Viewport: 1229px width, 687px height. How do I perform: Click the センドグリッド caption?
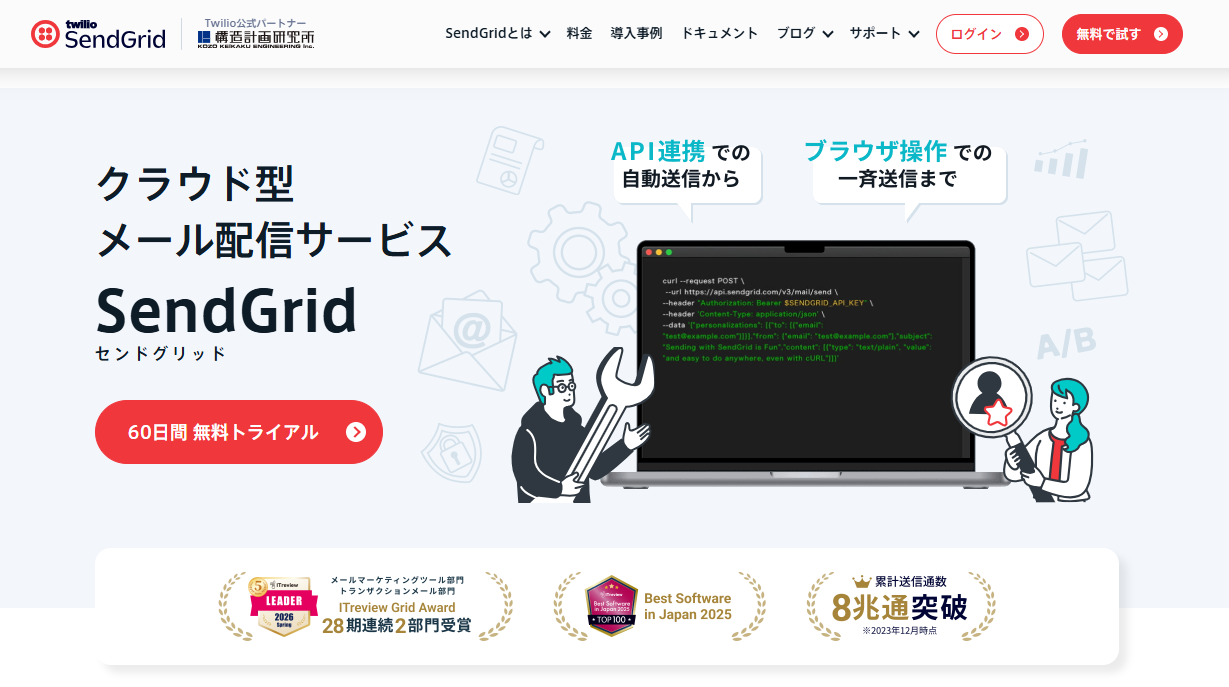click(x=161, y=354)
